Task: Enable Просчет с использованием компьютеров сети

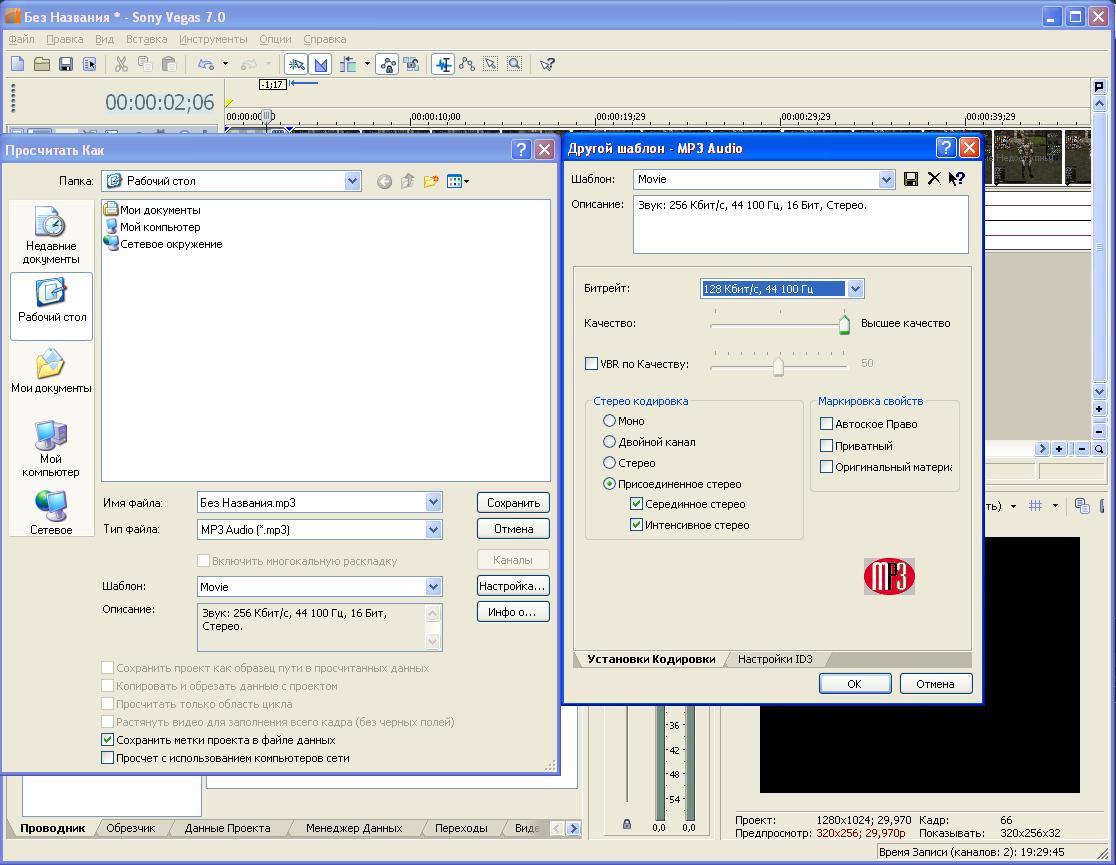Action: (x=107, y=758)
